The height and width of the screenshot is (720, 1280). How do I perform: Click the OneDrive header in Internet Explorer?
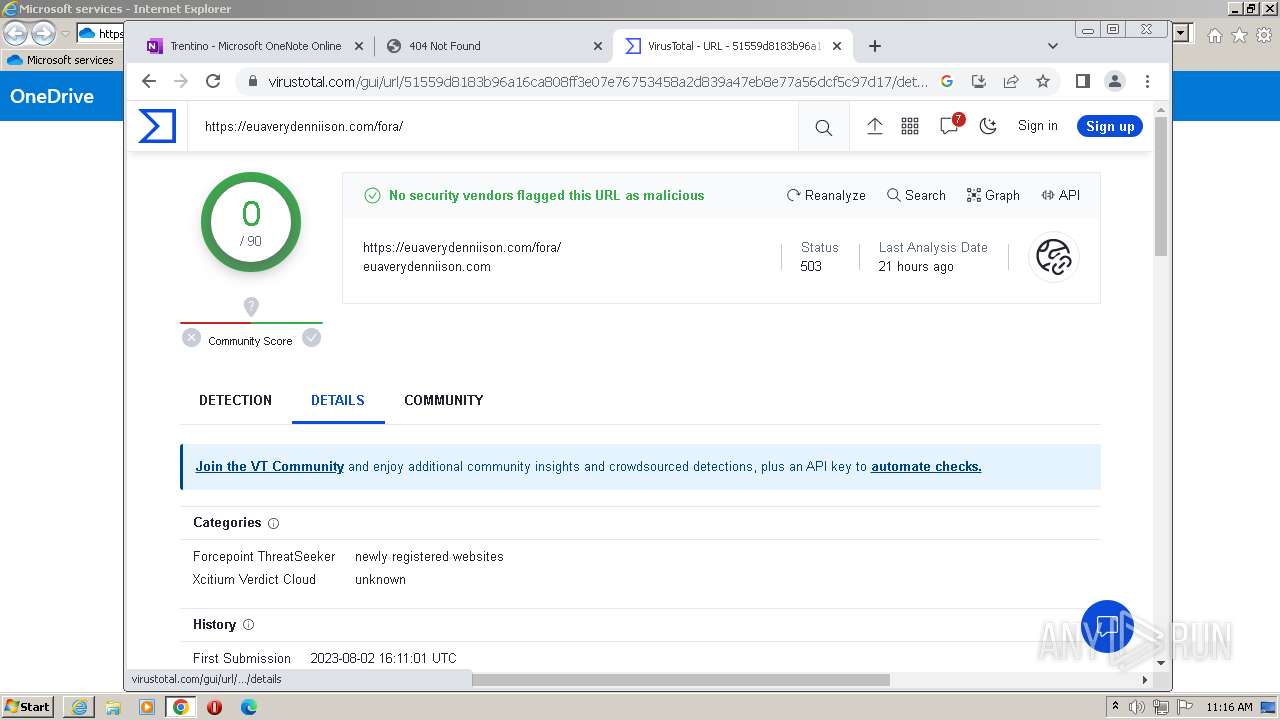click(x=52, y=97)
